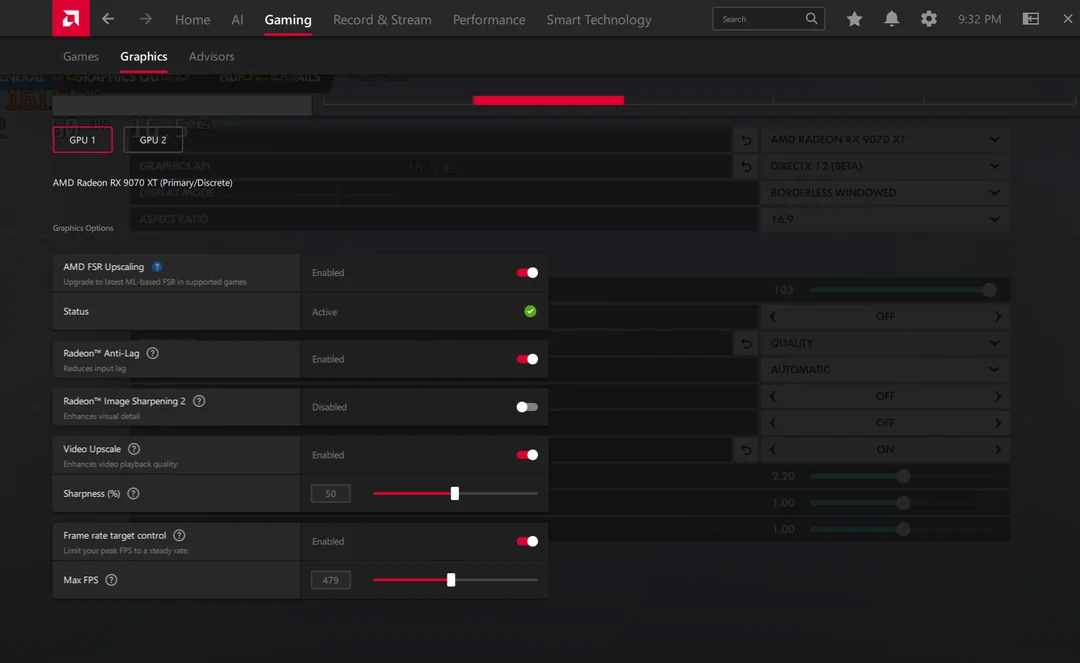The height and width of the screenshot is (663, 1080).
Task: Enable Radeon Image Sharpening 2 switch
Action: (527, 407)
